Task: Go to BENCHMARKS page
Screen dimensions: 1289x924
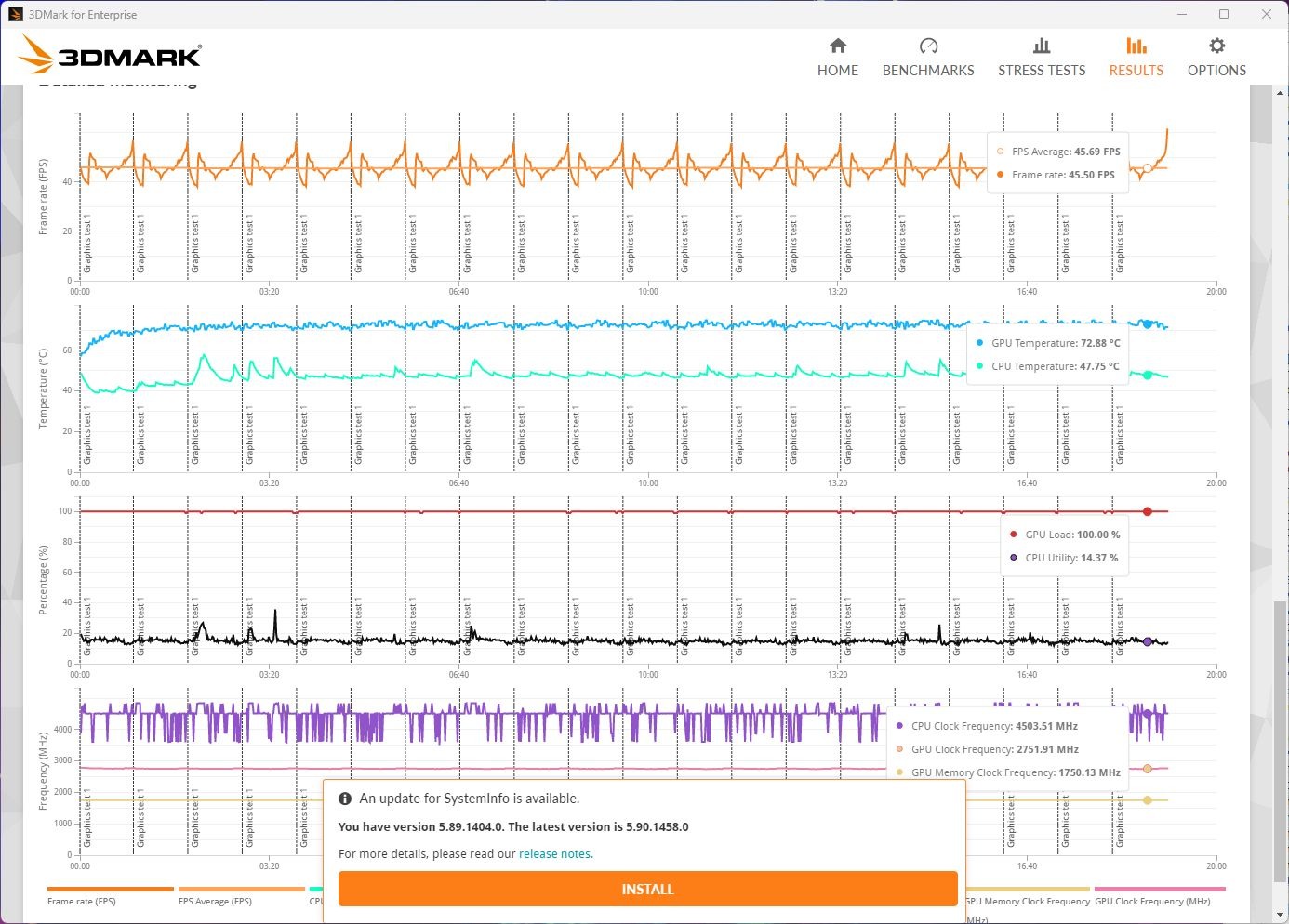Action: click(927, 58)
